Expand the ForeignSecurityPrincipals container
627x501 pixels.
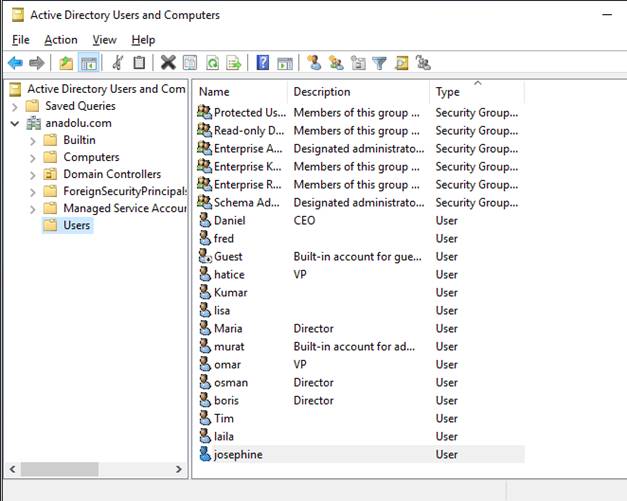pyautogui.click(x=32, y=192)
